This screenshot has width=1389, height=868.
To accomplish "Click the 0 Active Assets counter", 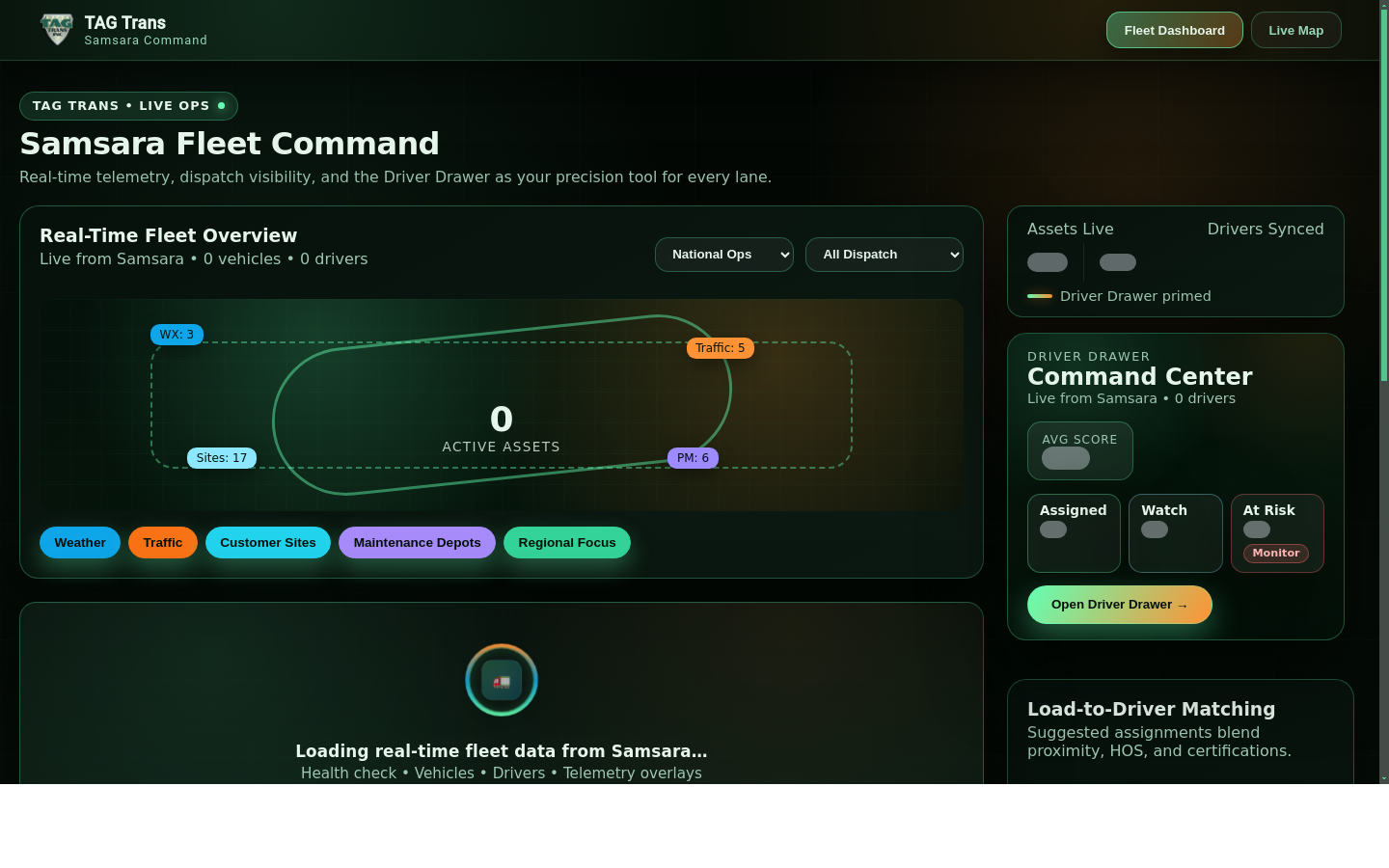I will tap(502, 429).
